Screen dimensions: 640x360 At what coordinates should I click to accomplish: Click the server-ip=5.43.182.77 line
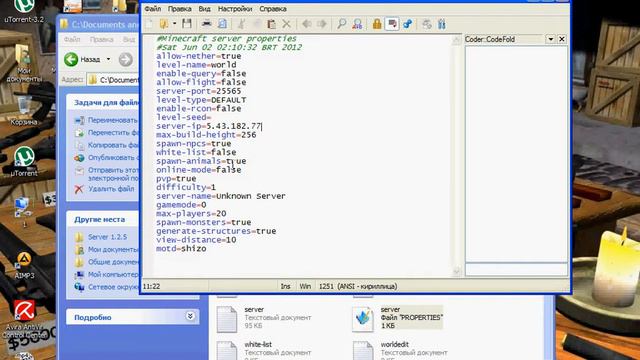pos(209,126)
